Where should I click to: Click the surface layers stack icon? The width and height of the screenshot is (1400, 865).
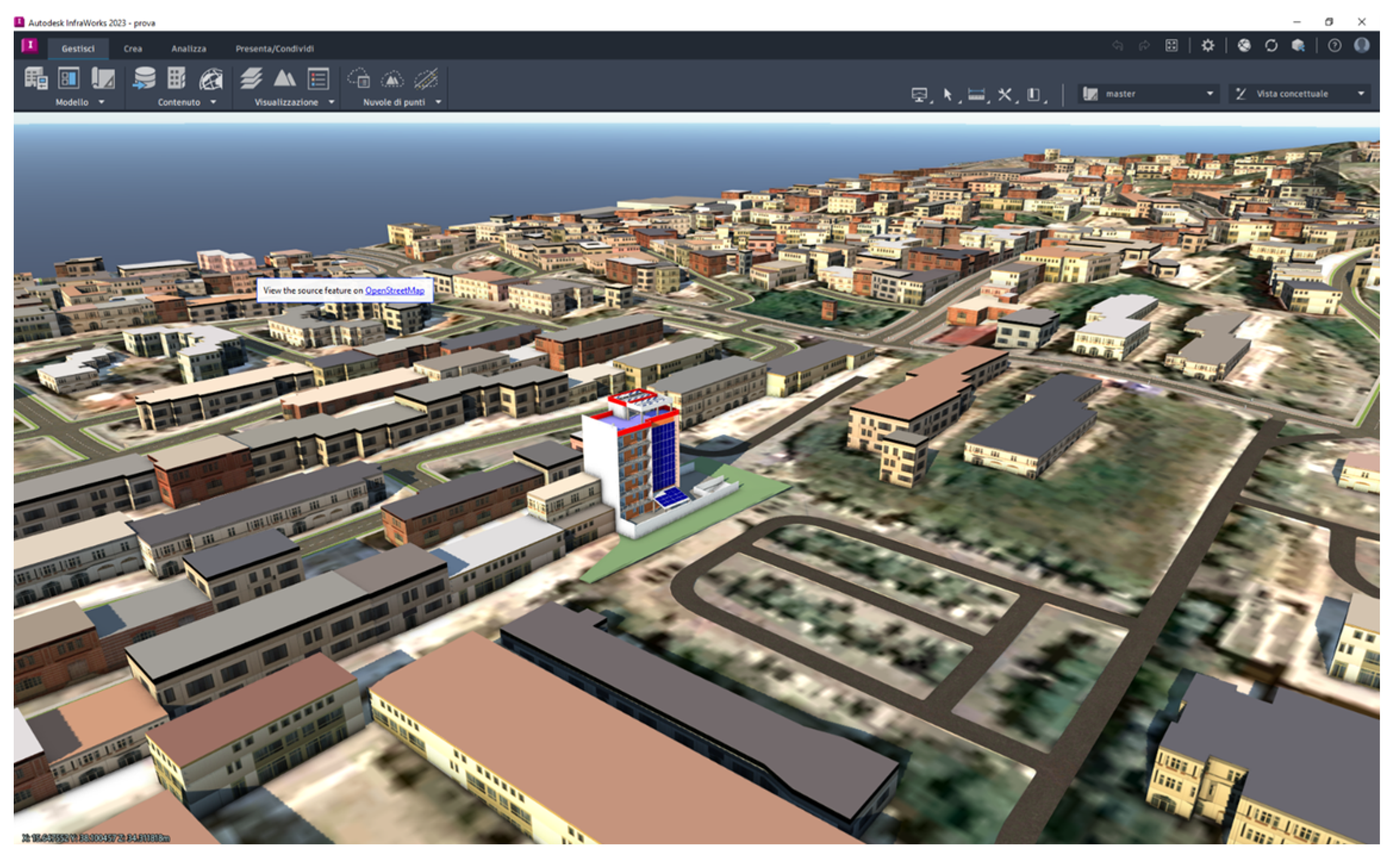[251, 79]
